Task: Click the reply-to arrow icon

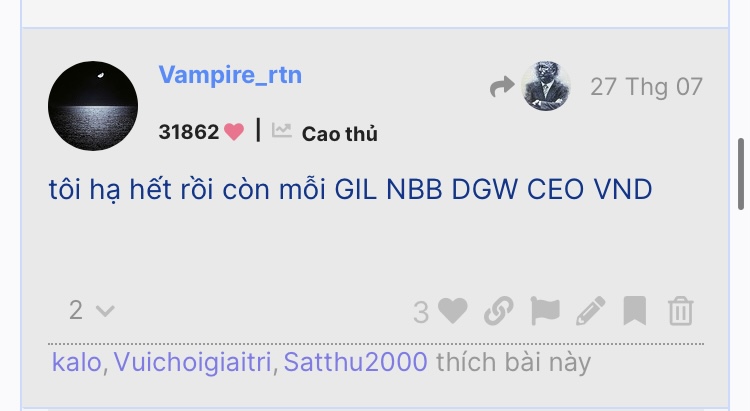Action: coord(502,87)
